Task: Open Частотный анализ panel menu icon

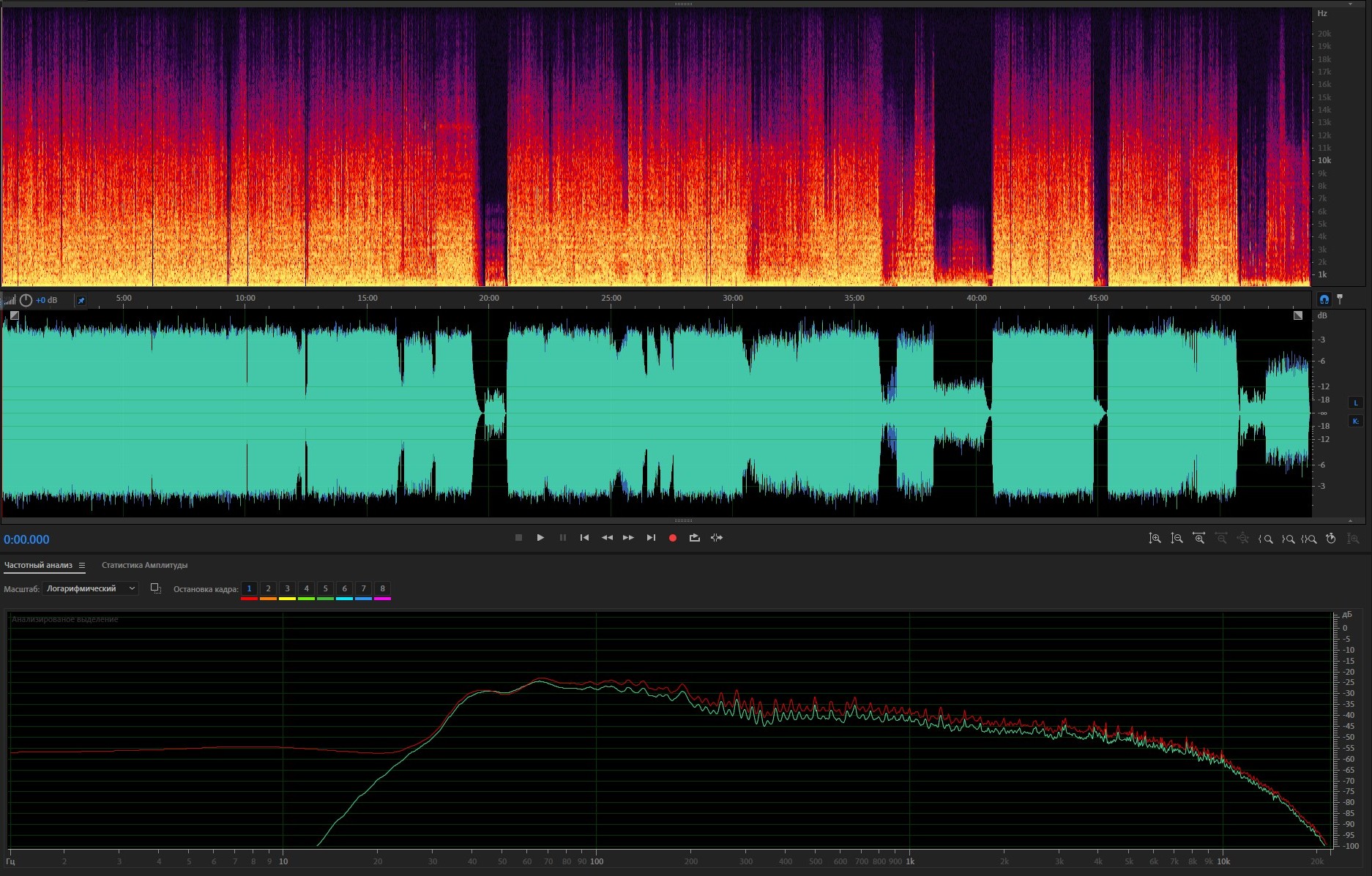Action: tap(82, 566)
